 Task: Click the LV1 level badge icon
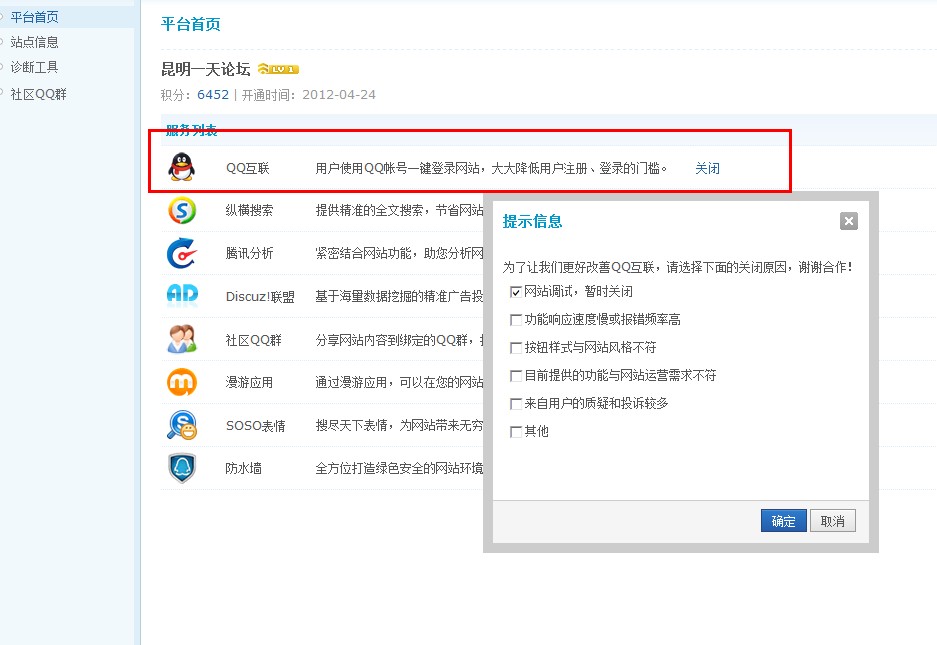point(278,69)
